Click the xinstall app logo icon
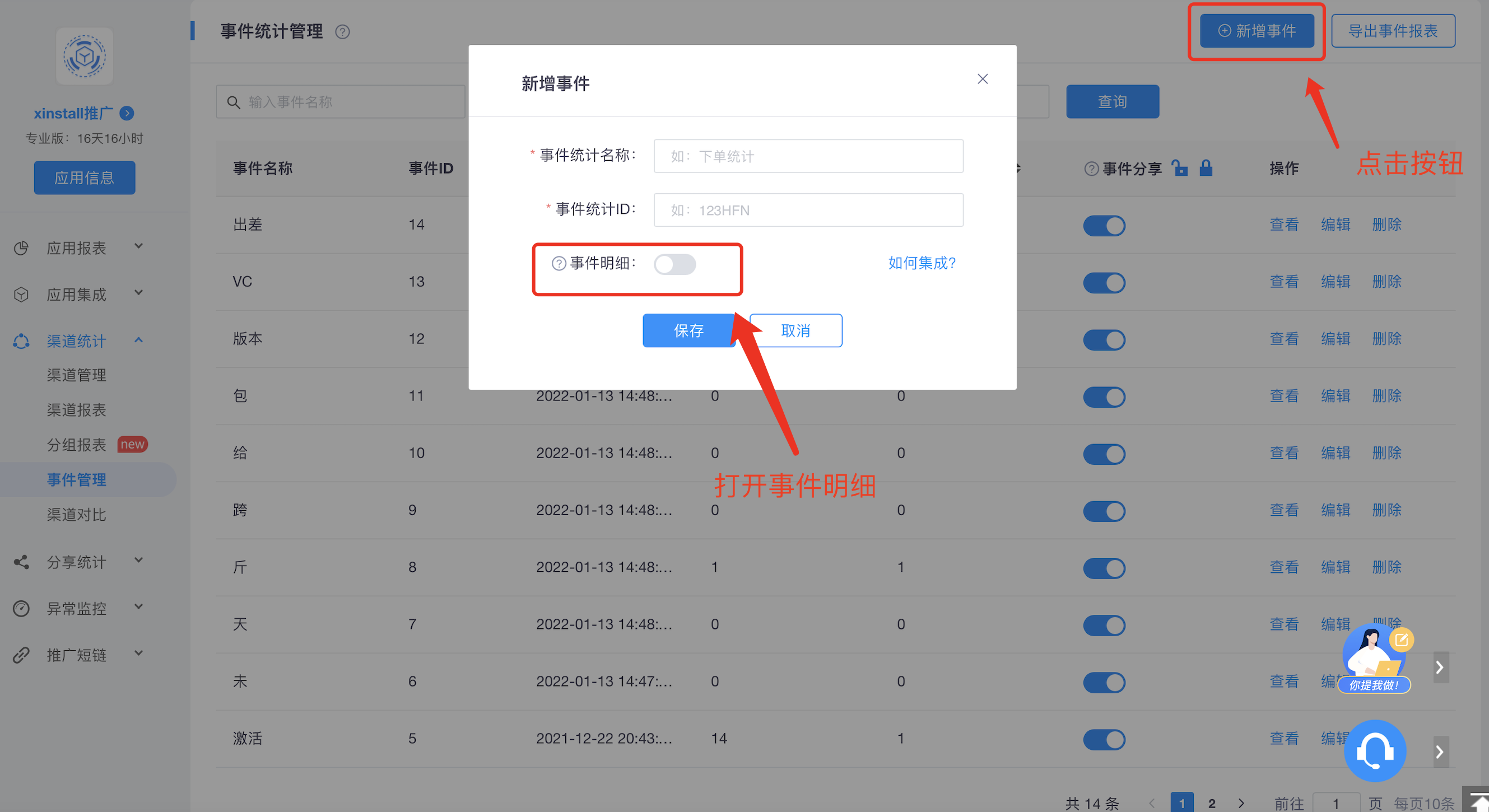The height and width of the screenshot is (812, 1489). click(85, 57)
